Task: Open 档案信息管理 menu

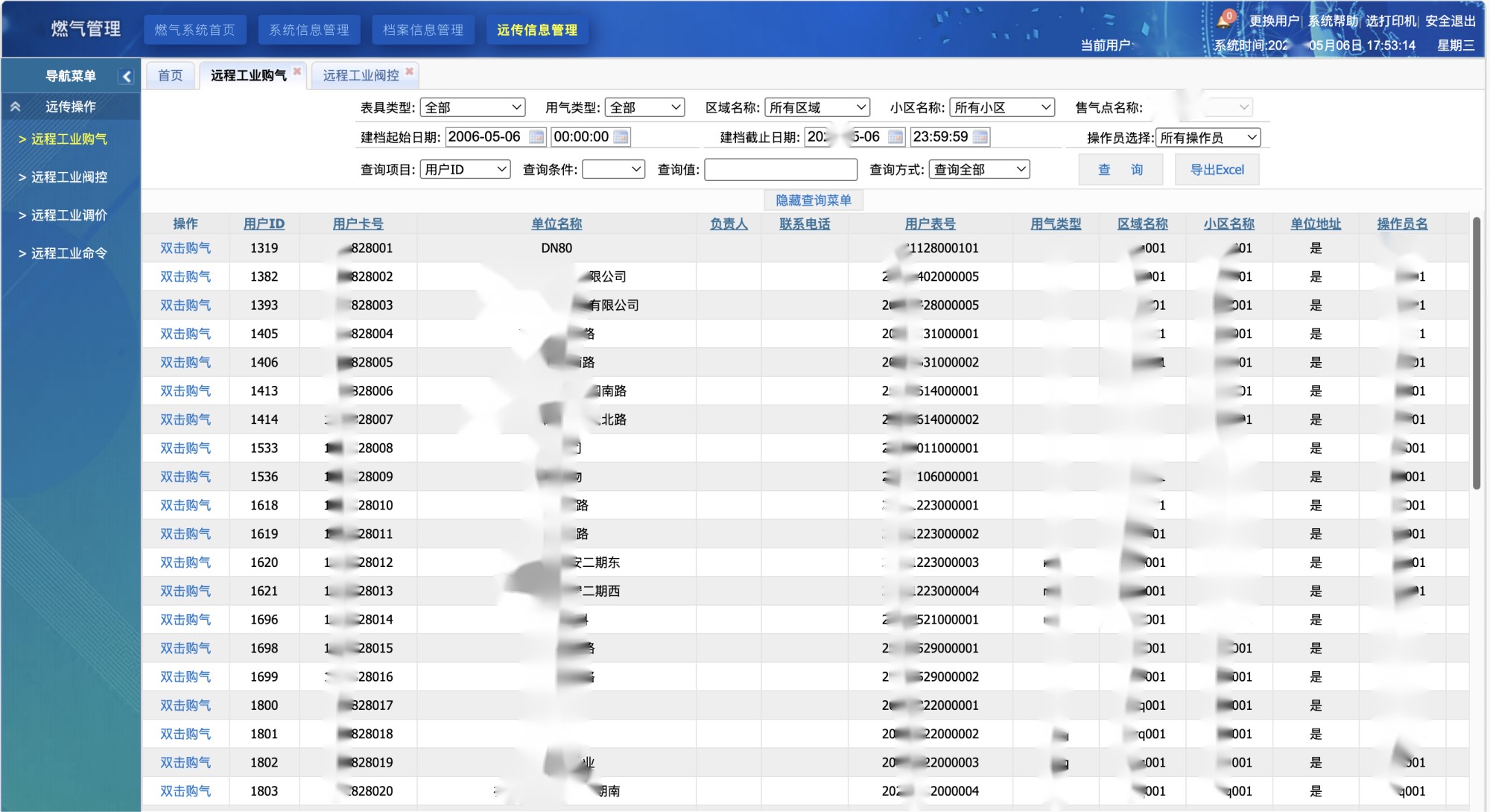Action: point(423,30)
